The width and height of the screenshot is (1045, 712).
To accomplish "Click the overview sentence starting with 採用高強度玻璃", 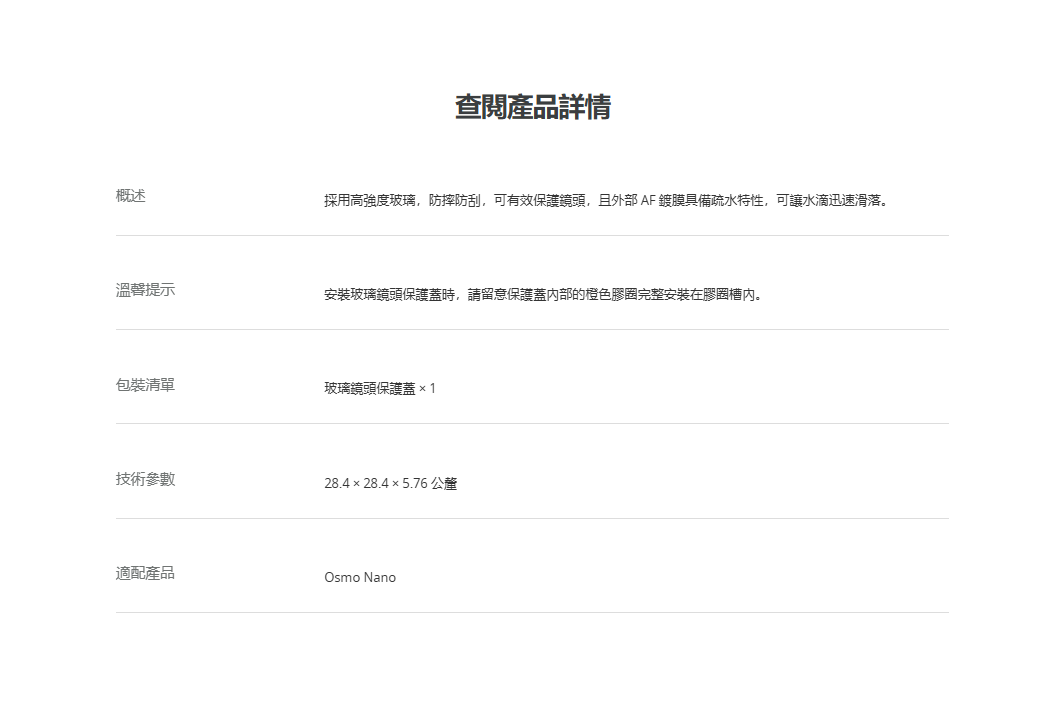I will (x=606, y=200).
